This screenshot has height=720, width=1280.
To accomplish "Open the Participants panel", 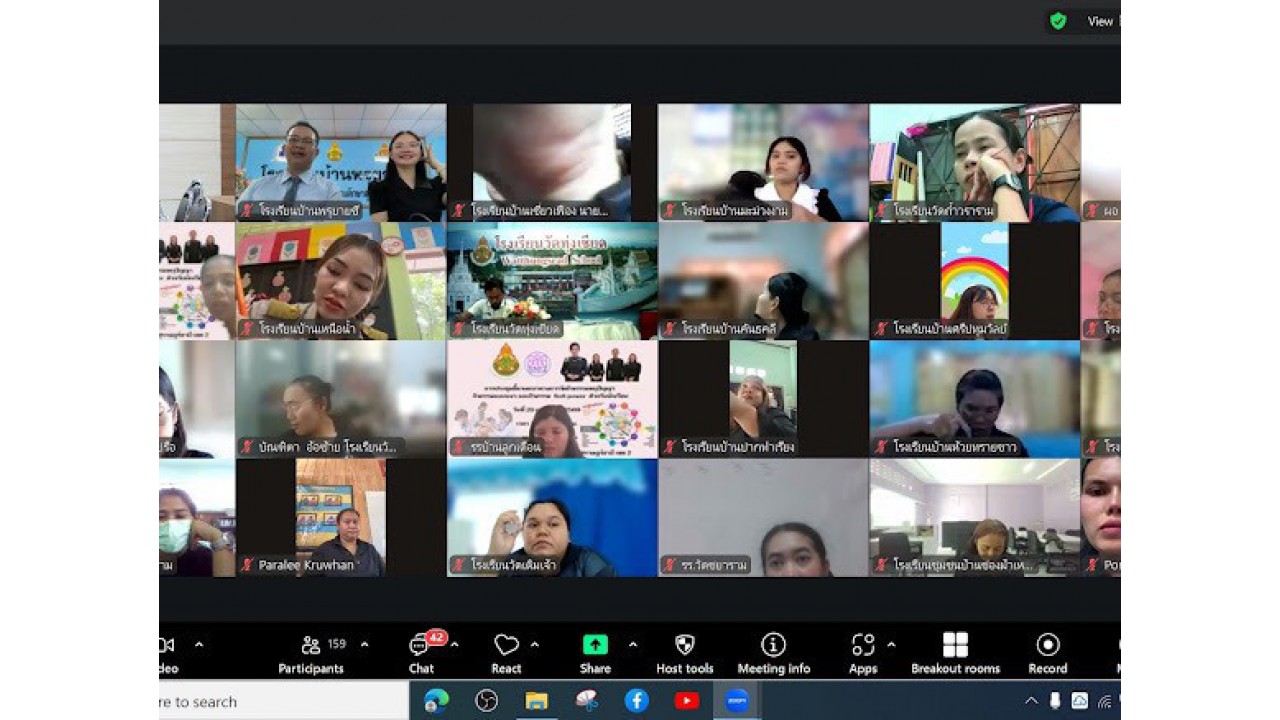I will (x=311, y=652).
